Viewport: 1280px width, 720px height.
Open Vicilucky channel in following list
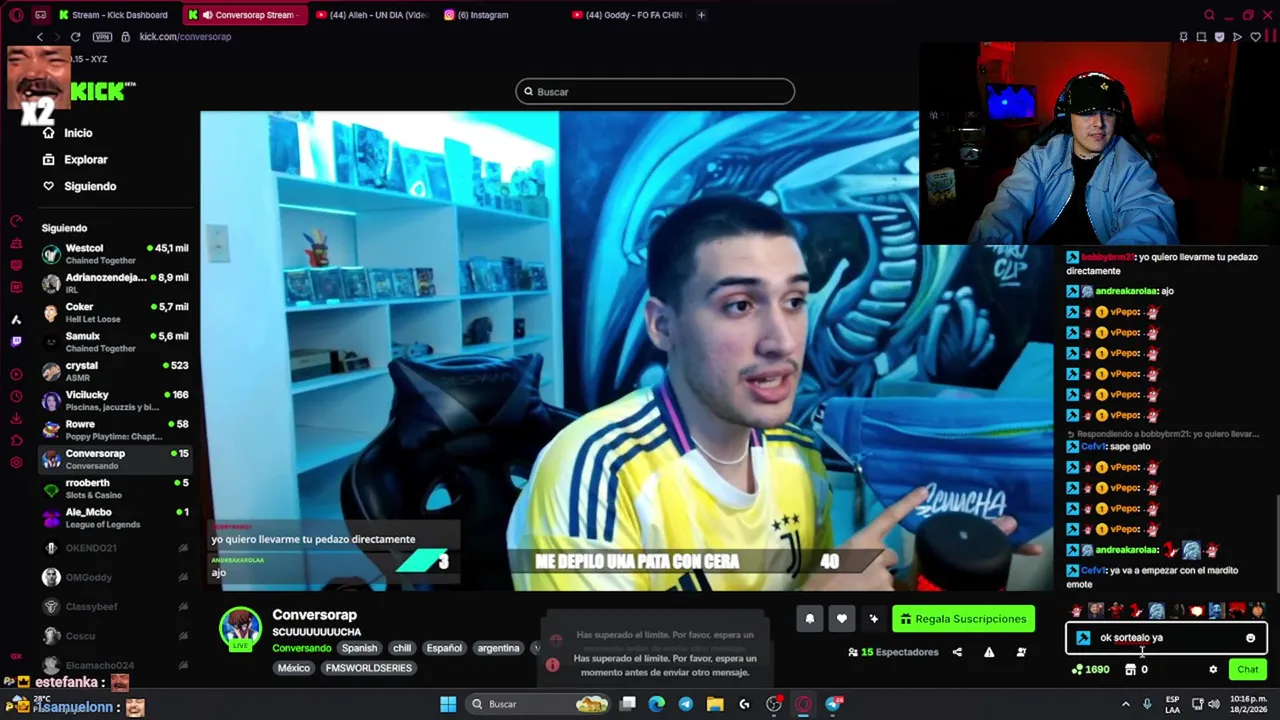click(115, 401)
